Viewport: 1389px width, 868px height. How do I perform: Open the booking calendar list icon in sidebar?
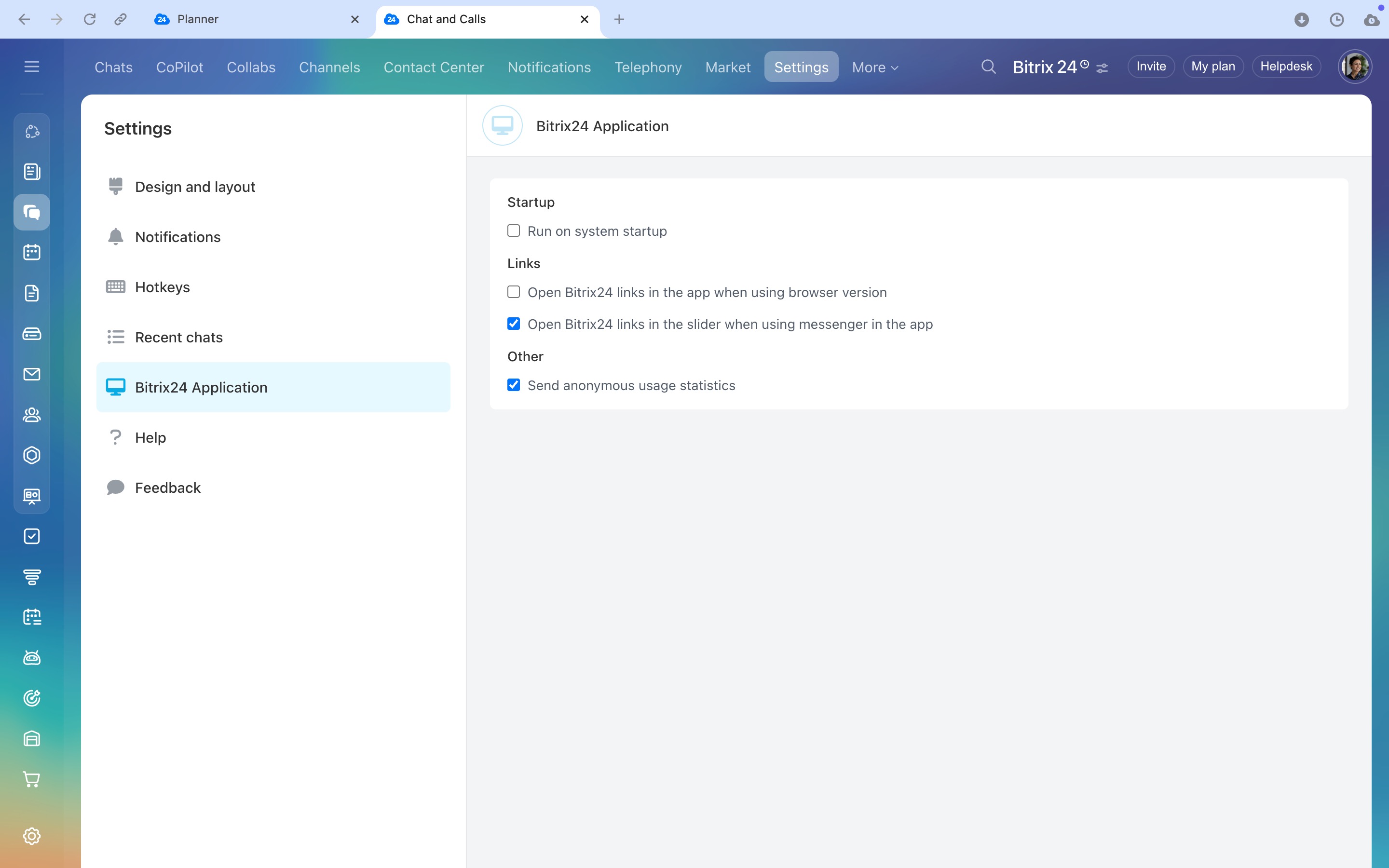point(31,617)
